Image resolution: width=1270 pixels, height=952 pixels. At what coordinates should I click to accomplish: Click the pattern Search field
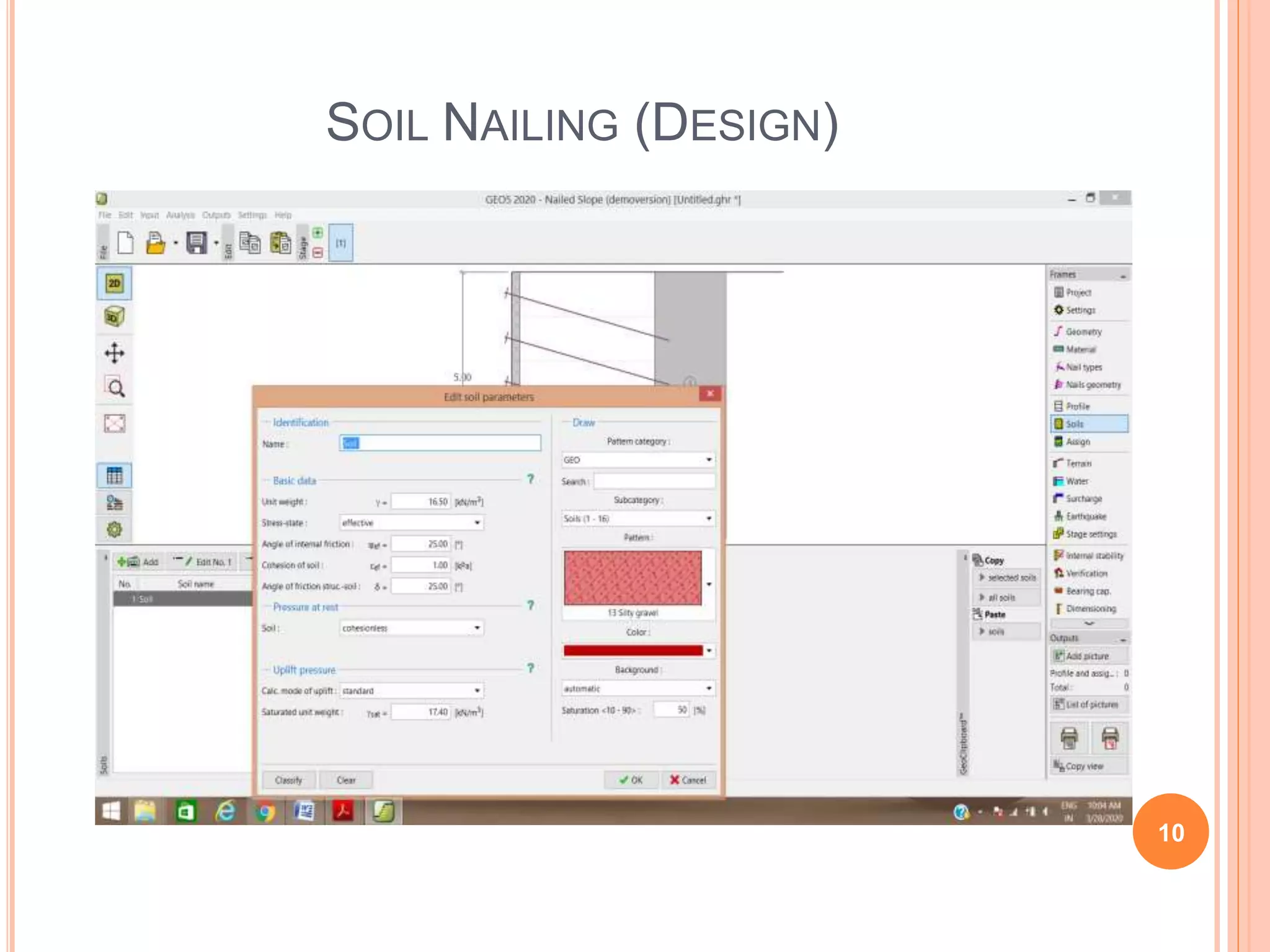pos(654,482)
